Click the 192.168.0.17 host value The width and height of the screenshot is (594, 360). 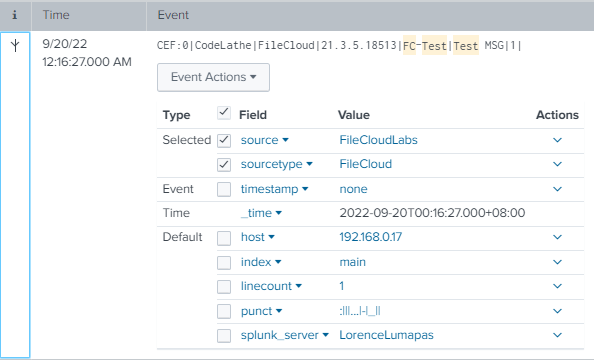pyautogui.click(x=370, y=237)
